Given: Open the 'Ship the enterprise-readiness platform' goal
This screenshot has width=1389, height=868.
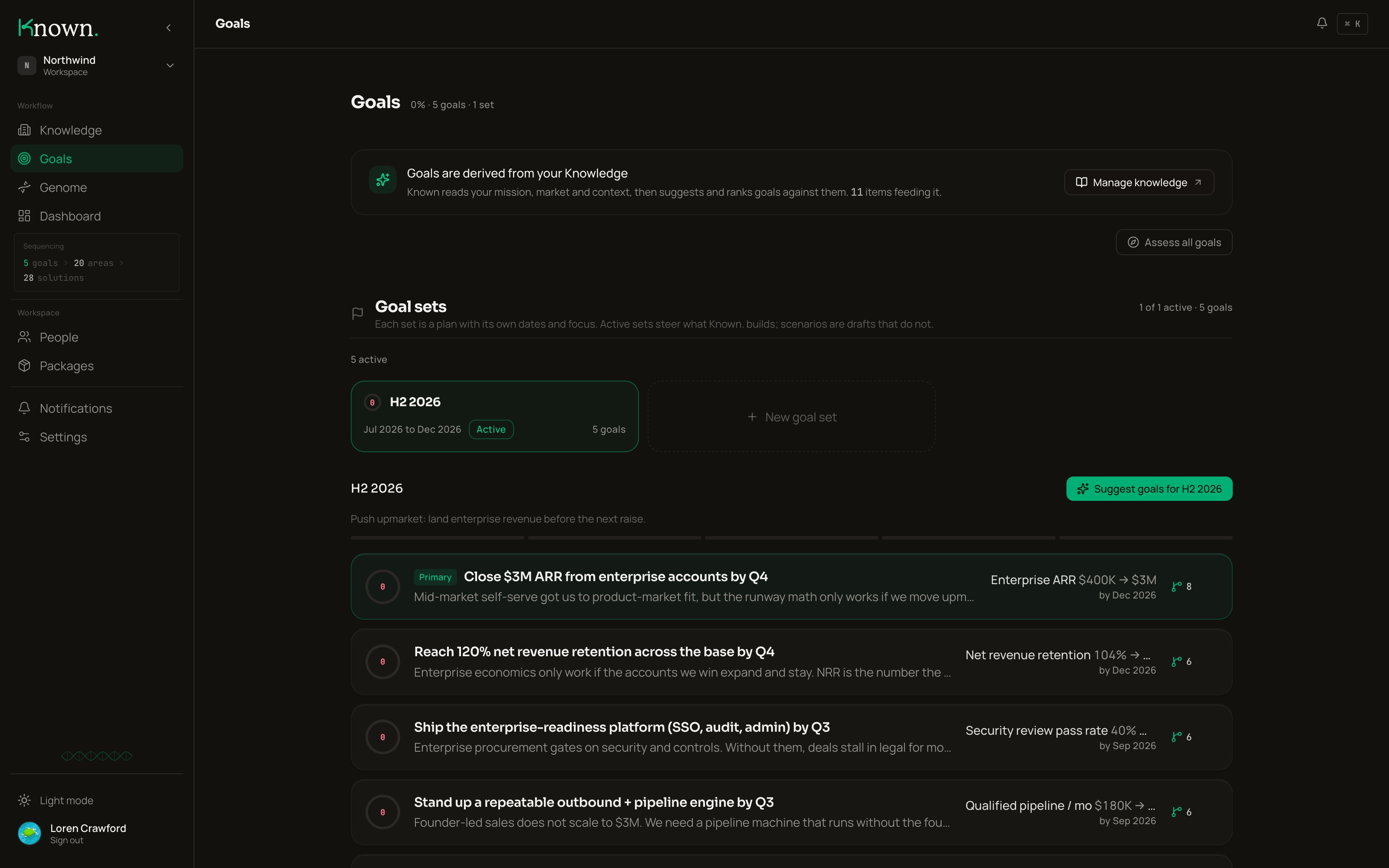Looking at the screenshot, I should coord(791,737).
